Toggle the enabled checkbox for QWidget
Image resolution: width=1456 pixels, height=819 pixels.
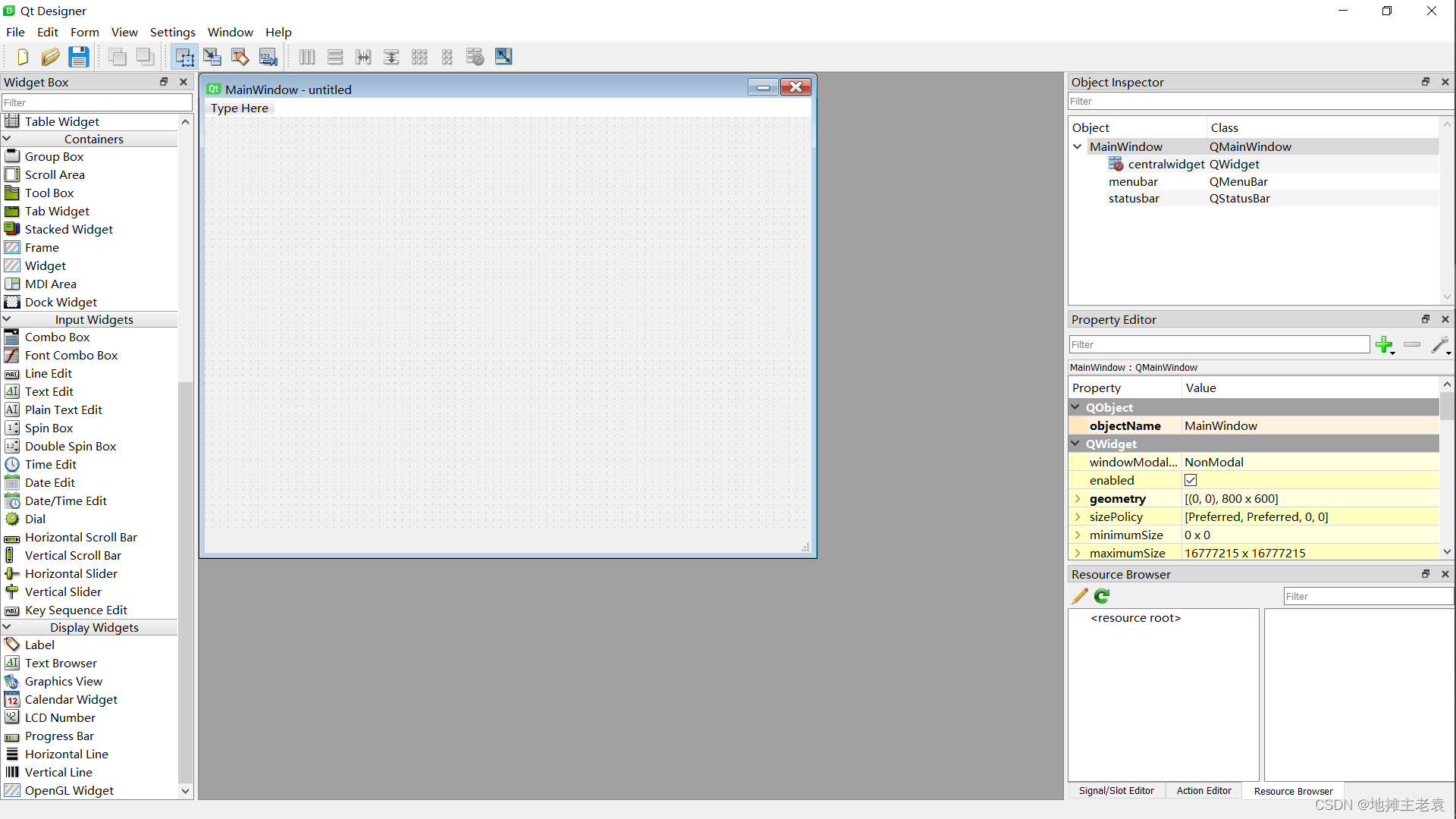click(1191, 480)
